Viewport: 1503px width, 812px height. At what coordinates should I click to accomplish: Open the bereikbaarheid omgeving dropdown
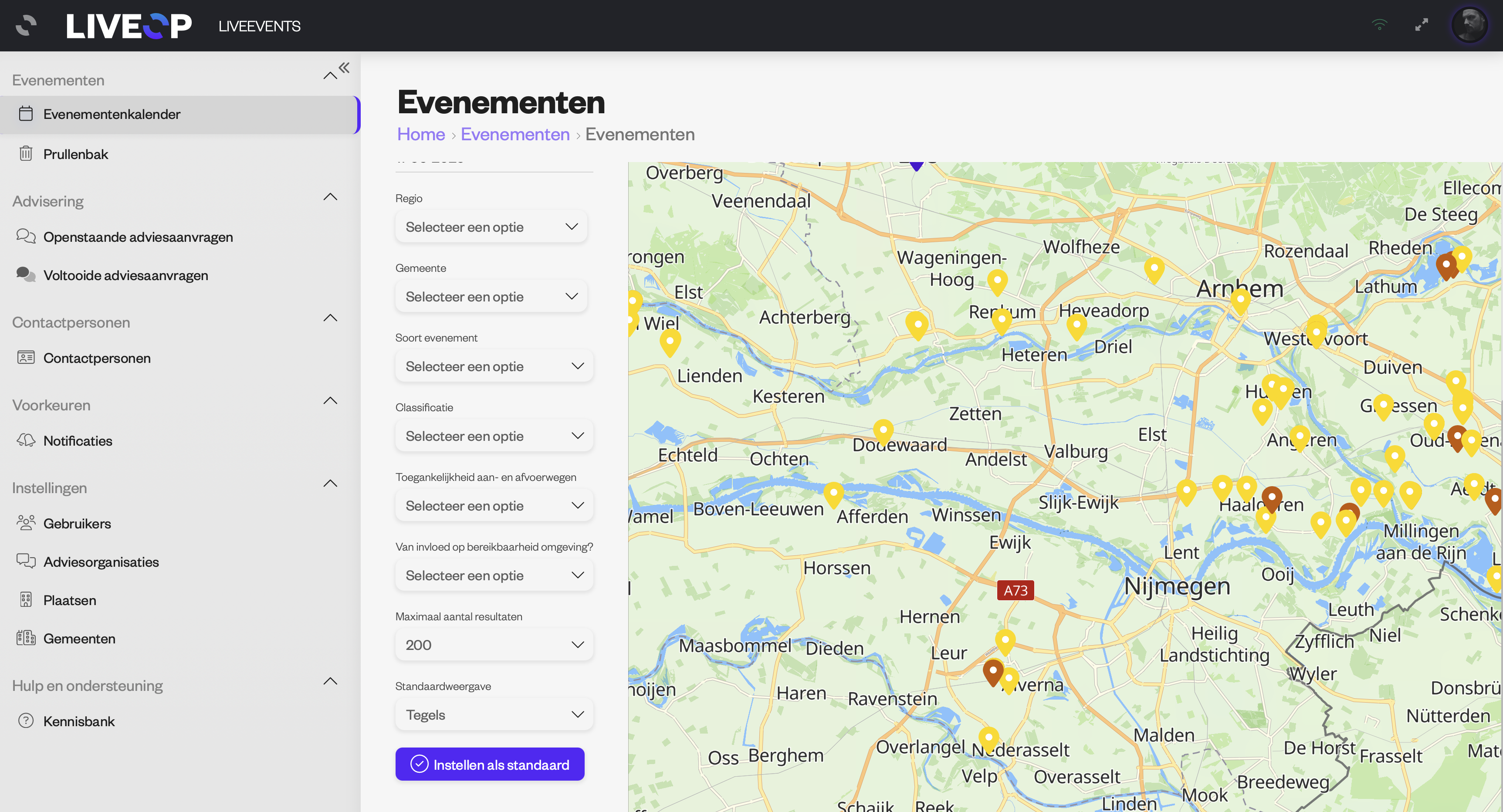(x=494, y=575)
